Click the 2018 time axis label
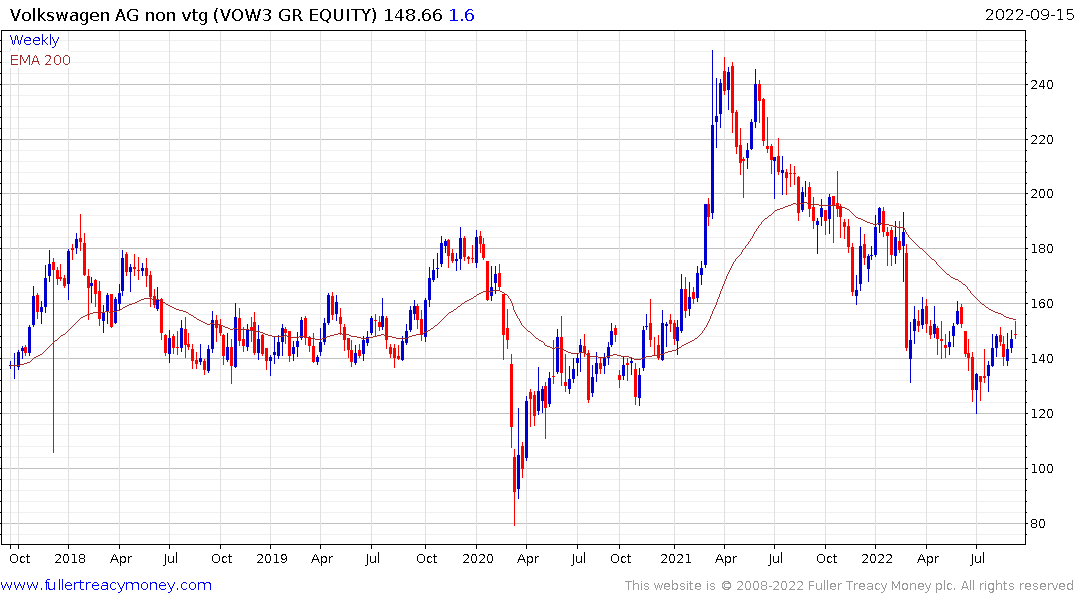1075x600 pixels. point(70,558)
